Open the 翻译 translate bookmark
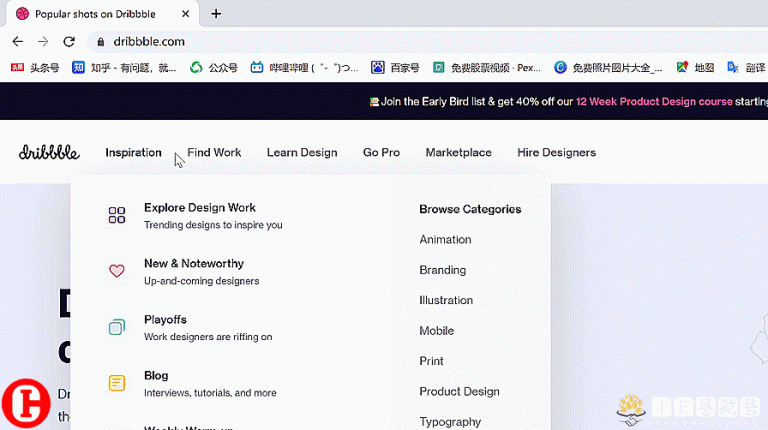The height and width of the screenshot is (430, 768). click(746, 68)
